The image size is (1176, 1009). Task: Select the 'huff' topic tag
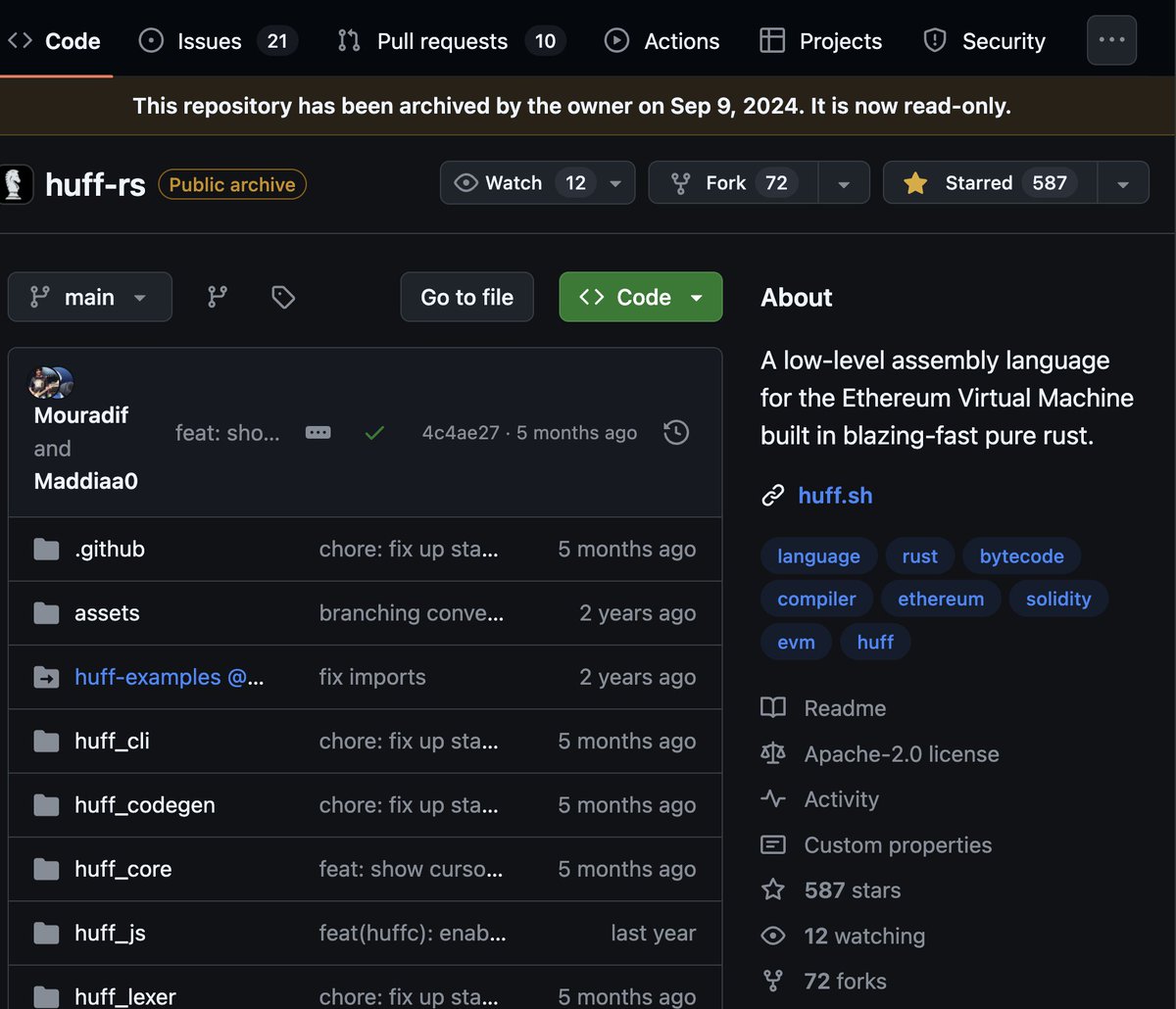(875, 642)
